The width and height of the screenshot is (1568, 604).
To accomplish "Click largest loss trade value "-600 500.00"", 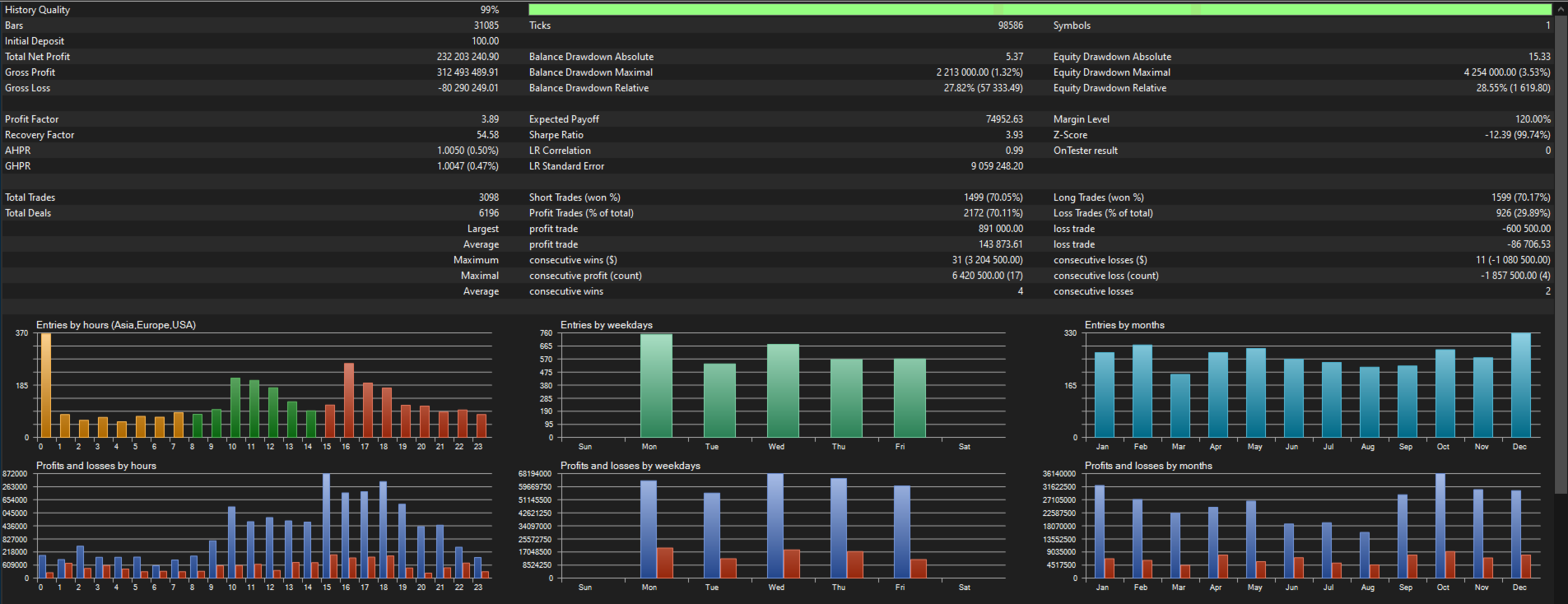I will [x=1526, y=229].
